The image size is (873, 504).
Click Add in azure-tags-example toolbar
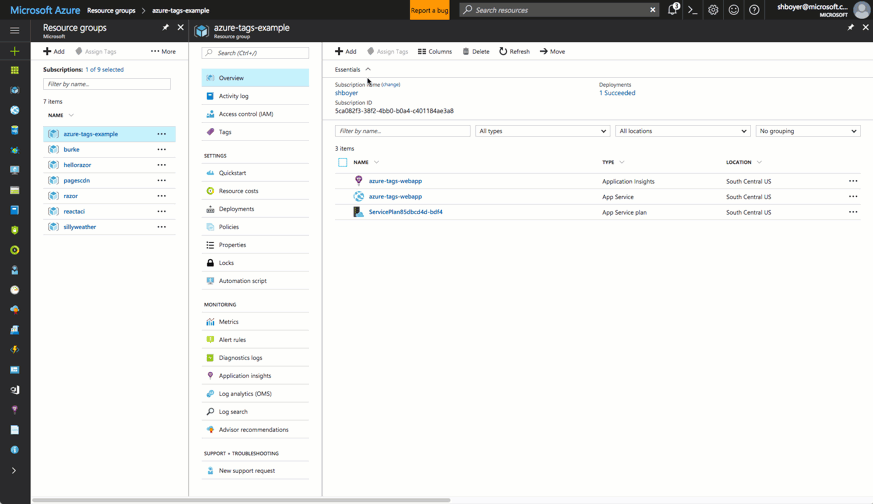click(346, 51)
